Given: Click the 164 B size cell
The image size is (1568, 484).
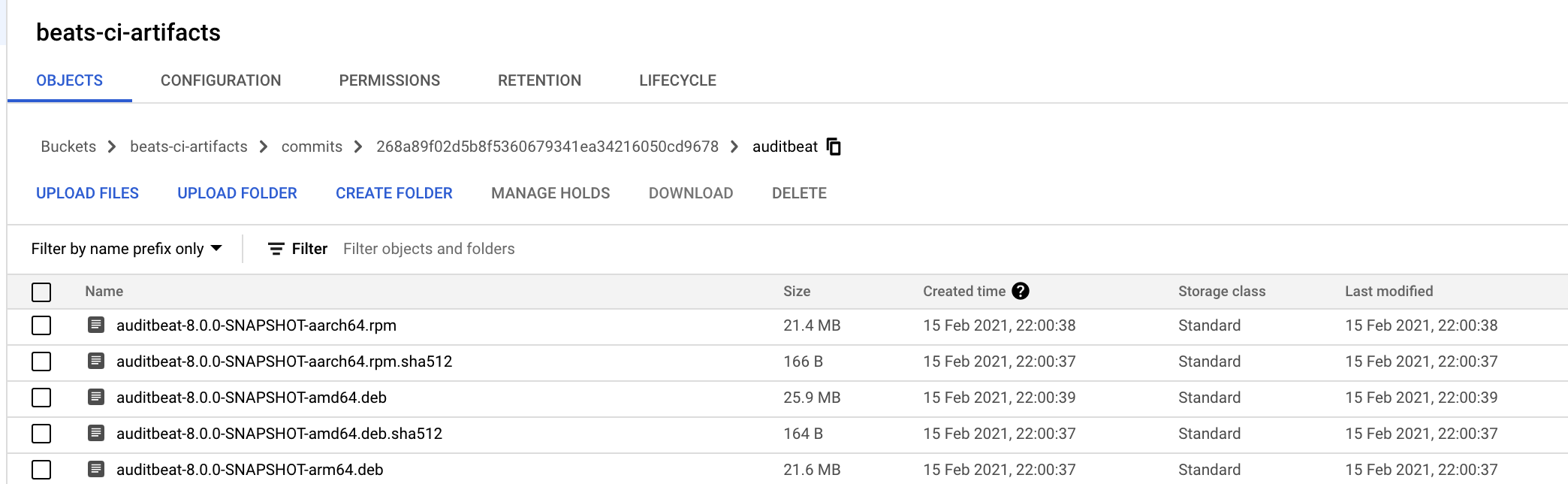Looking at the screenshot, I should coord(803,434).
